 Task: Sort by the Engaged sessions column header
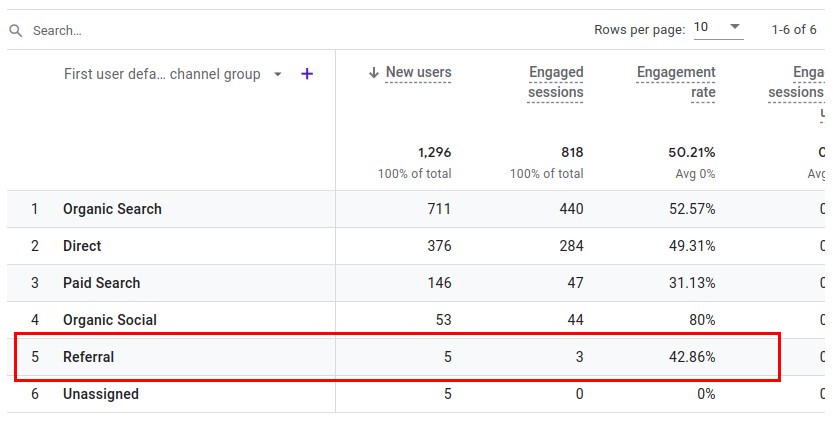point(555,82)
